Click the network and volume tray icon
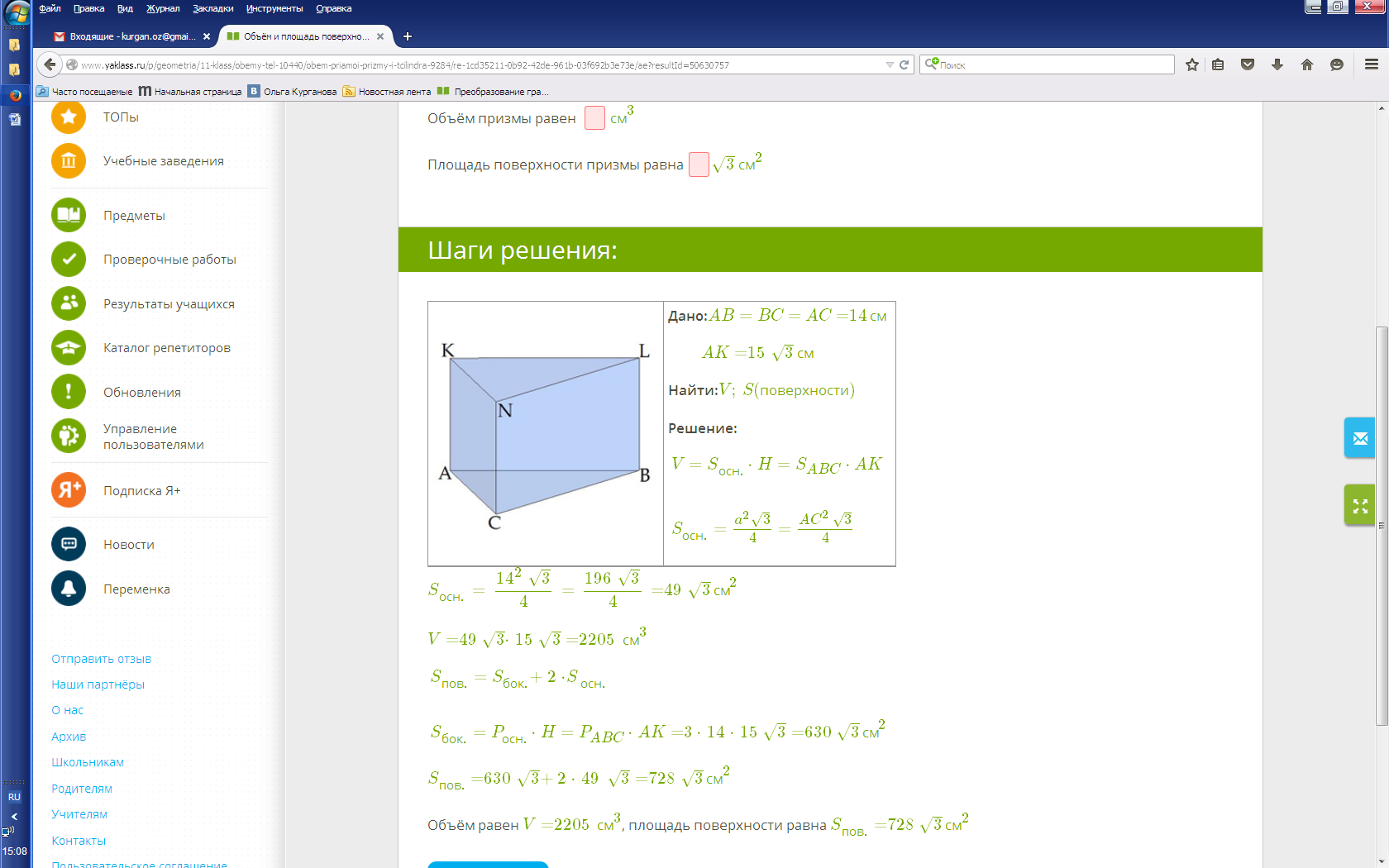The height and width of the screenshot is (868, 1389). pos(7,831)
